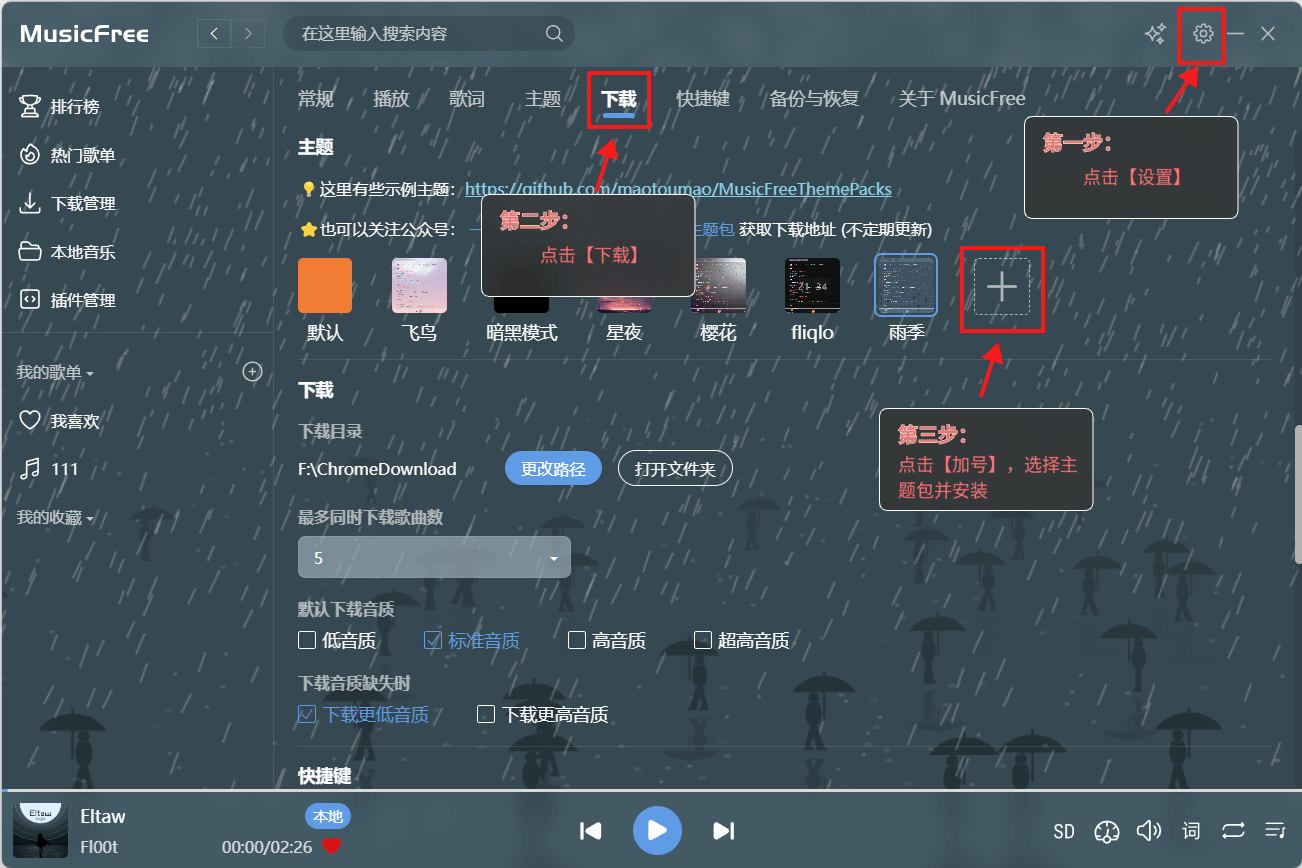Image resolution: width=1302 pixels, height=868 pixels.
Task: Open max simultaneous downloads dropdown showing 5
Action: (x=434, y=557)
